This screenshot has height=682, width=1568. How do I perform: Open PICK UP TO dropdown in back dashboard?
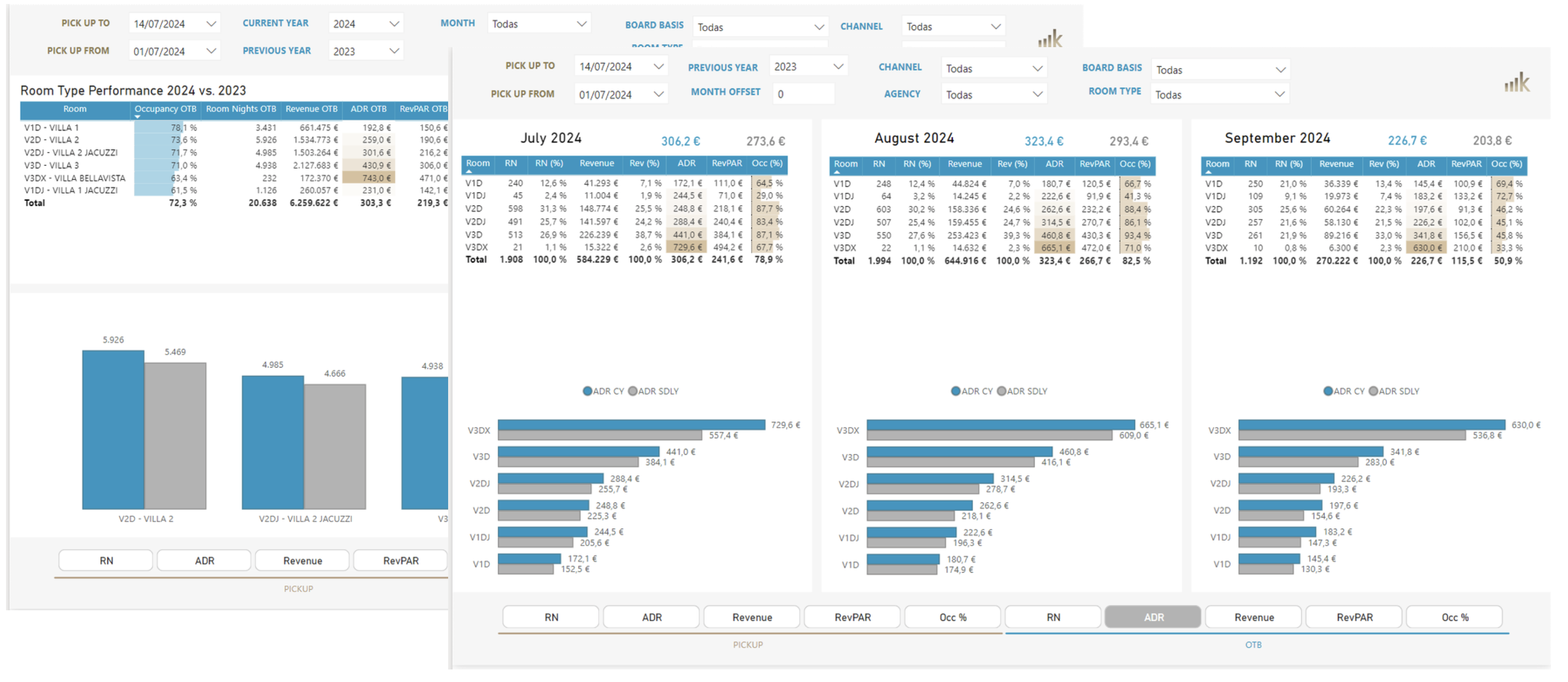pyautogui.click(x=174, y=24)
